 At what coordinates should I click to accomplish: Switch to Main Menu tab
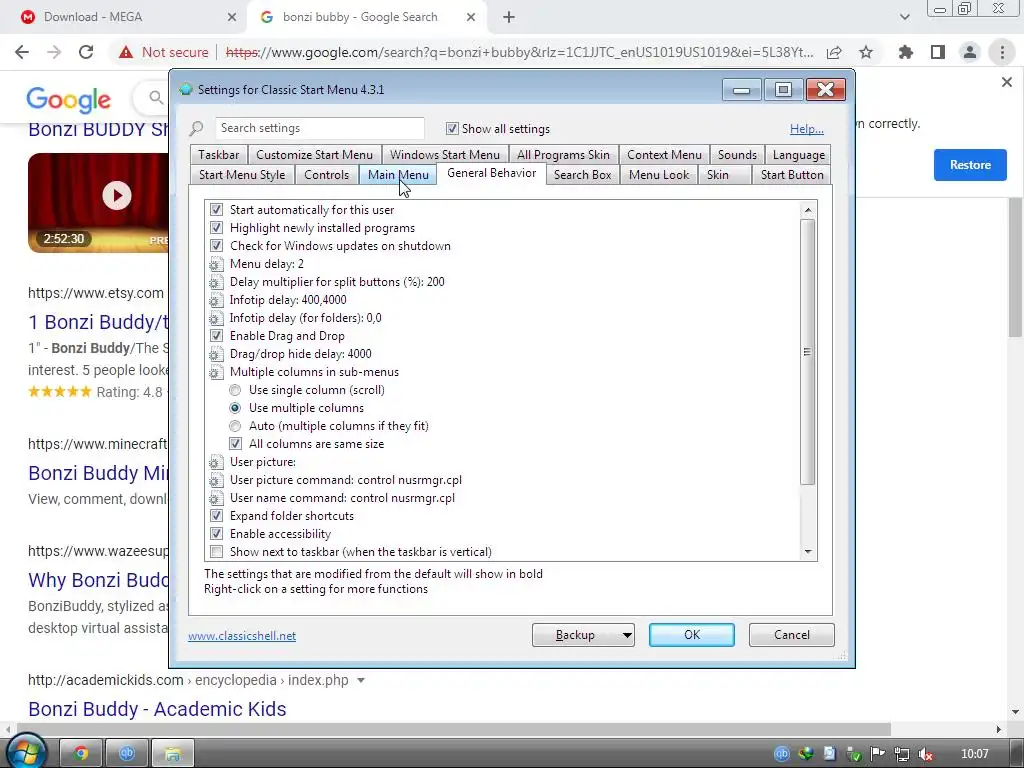[x=398, y=175]
